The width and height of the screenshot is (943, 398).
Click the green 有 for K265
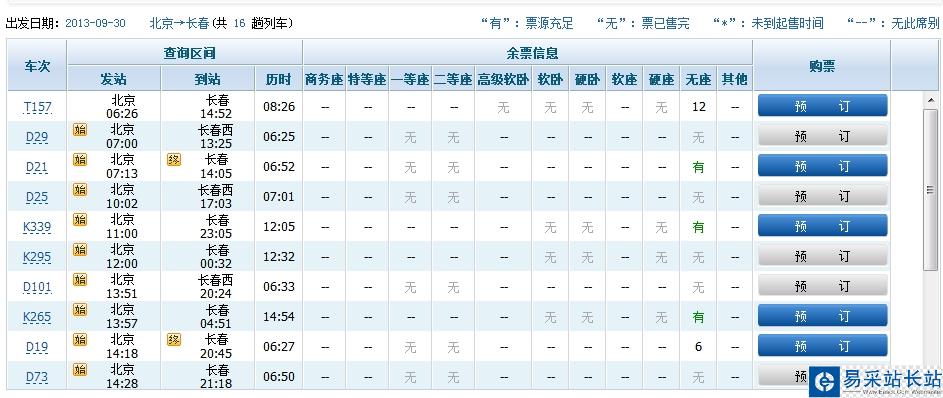click(x=698, y=317)
